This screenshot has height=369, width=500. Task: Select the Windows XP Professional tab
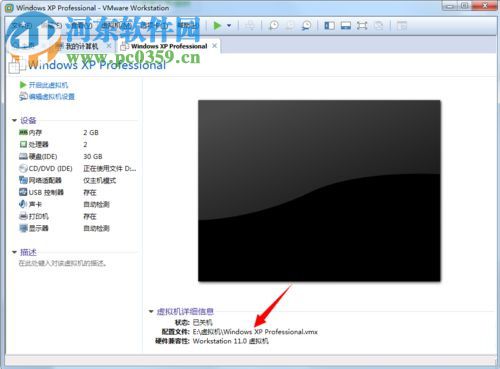[x=169, y=46]
